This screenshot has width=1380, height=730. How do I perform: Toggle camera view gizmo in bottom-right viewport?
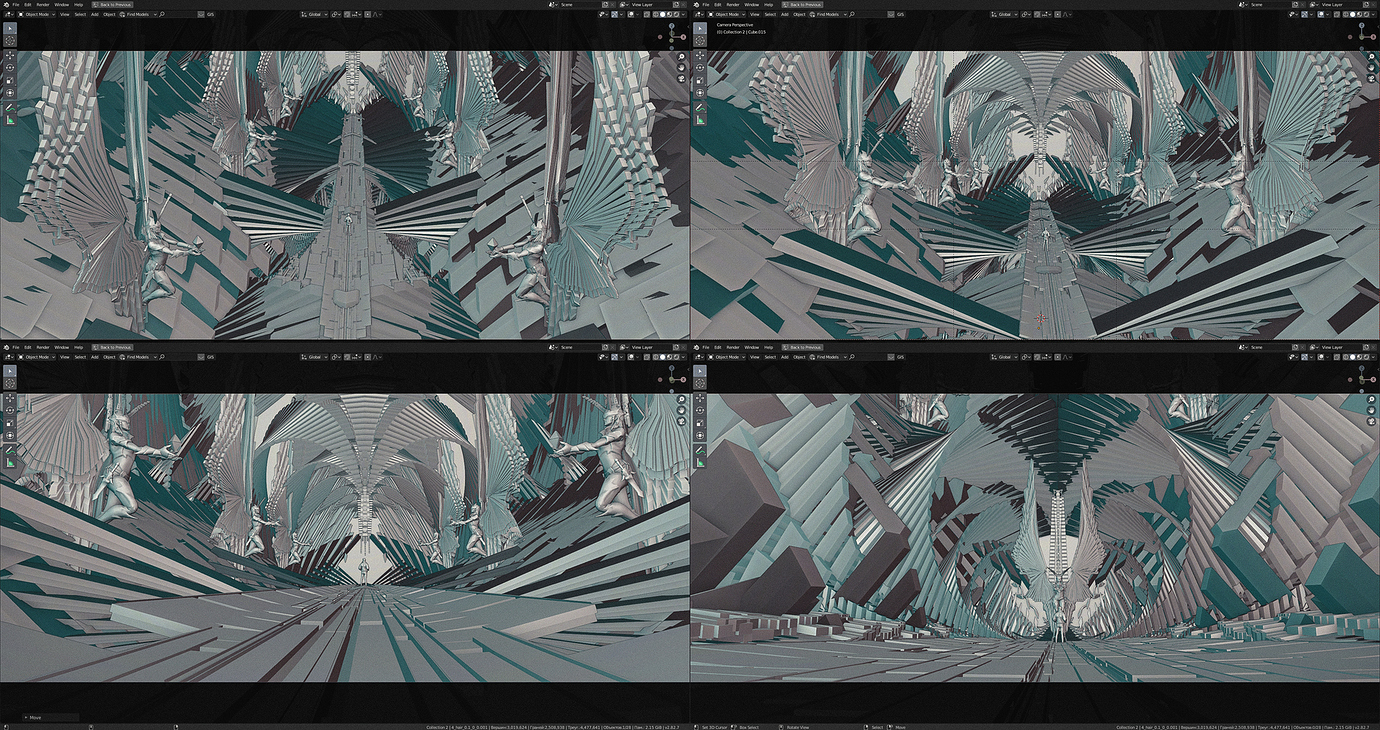1372,422
